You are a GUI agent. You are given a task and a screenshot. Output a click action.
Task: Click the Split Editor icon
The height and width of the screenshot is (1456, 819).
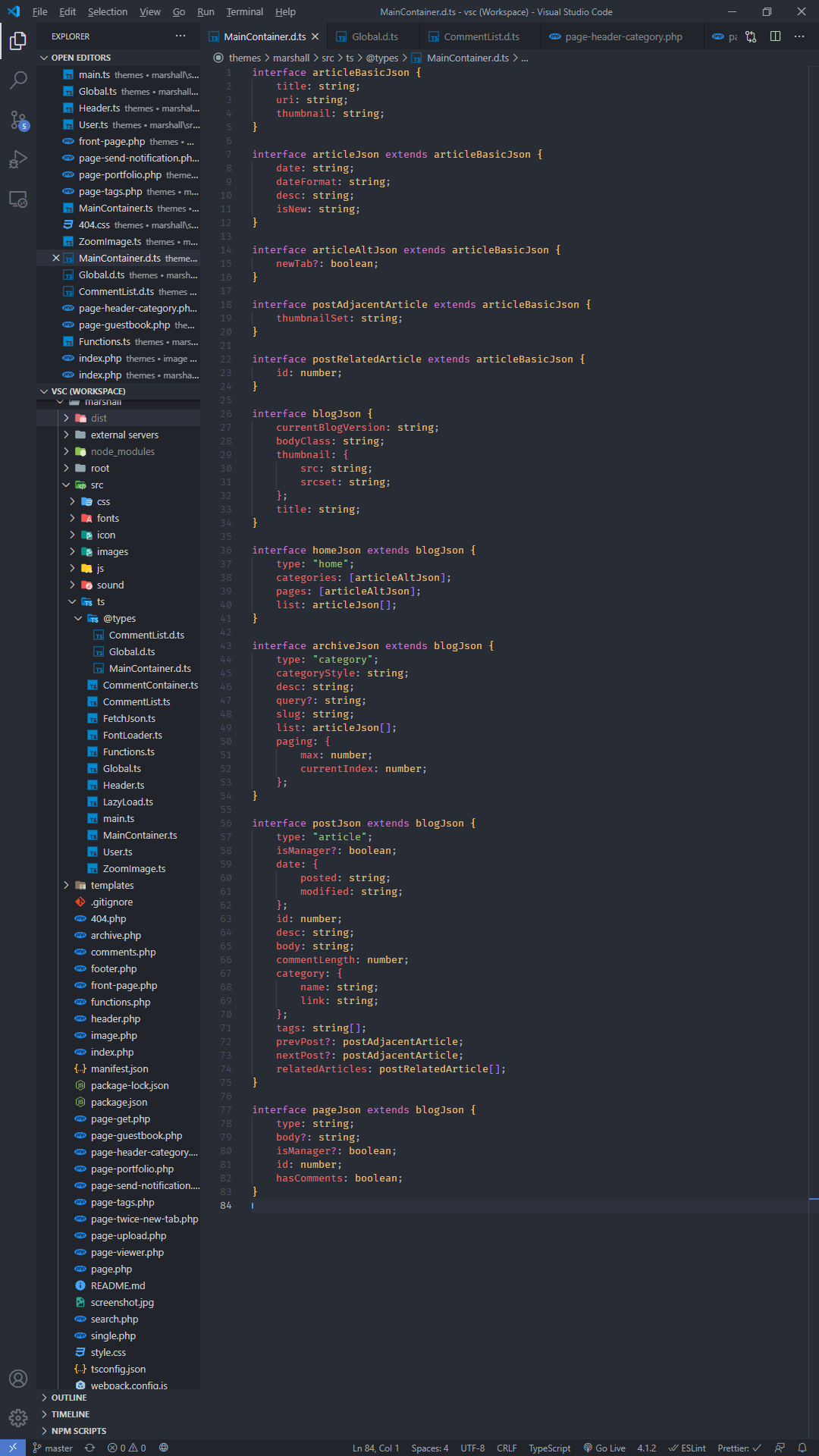click(775, 36)
